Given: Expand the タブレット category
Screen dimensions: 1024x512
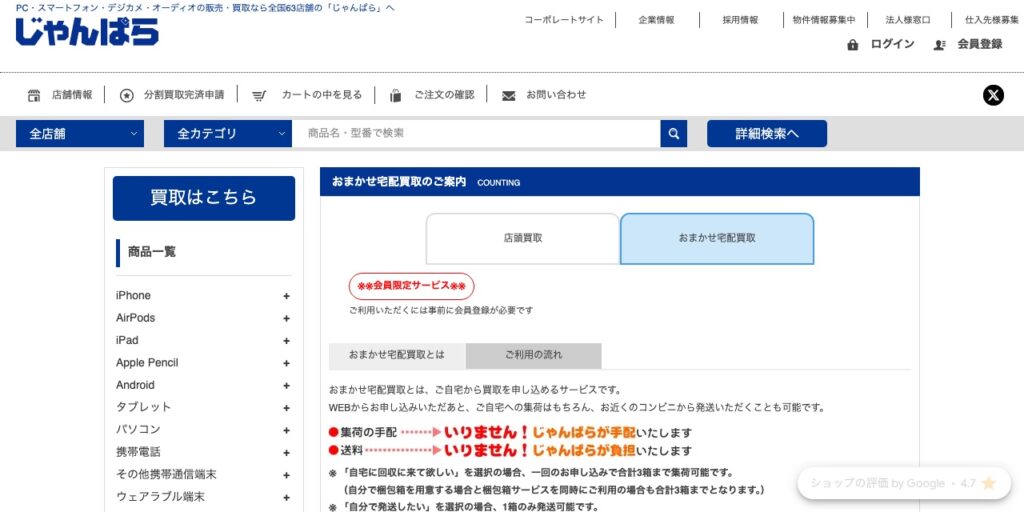Looking at the screenshot, I should pos(286,408).
